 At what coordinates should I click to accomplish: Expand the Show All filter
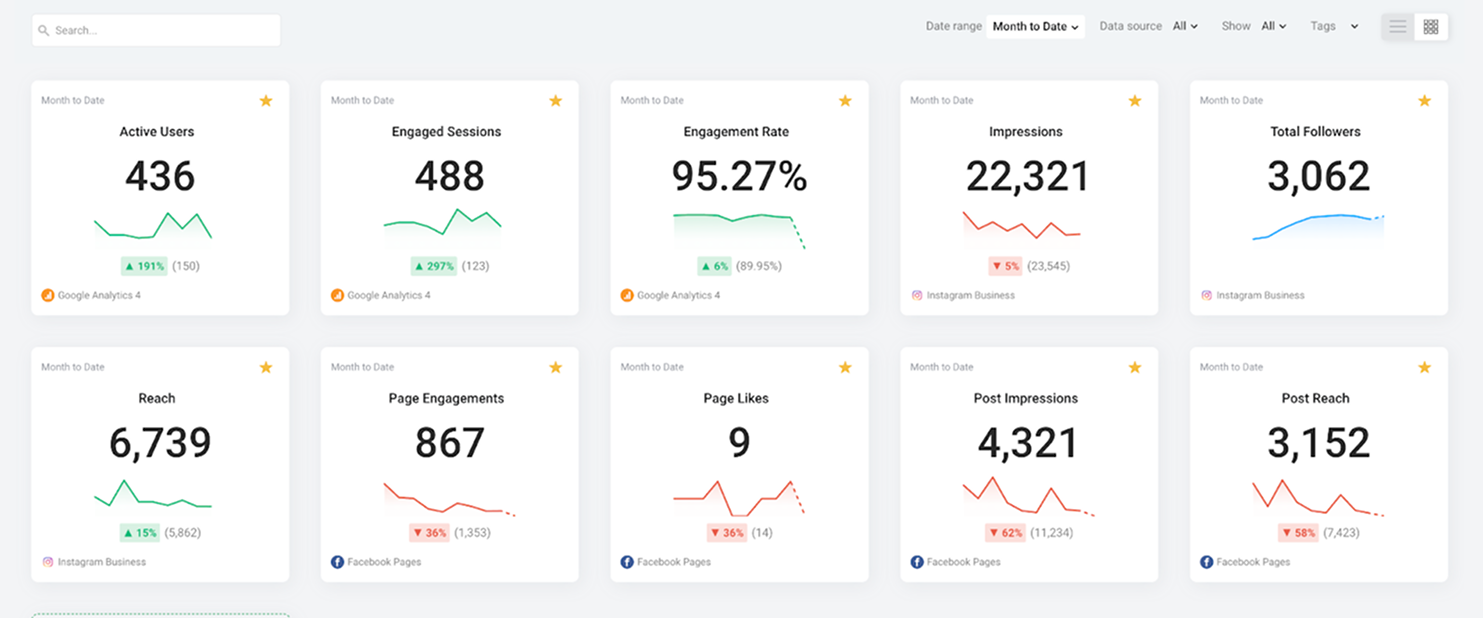pyautogui.click(x=1274, y=27)
